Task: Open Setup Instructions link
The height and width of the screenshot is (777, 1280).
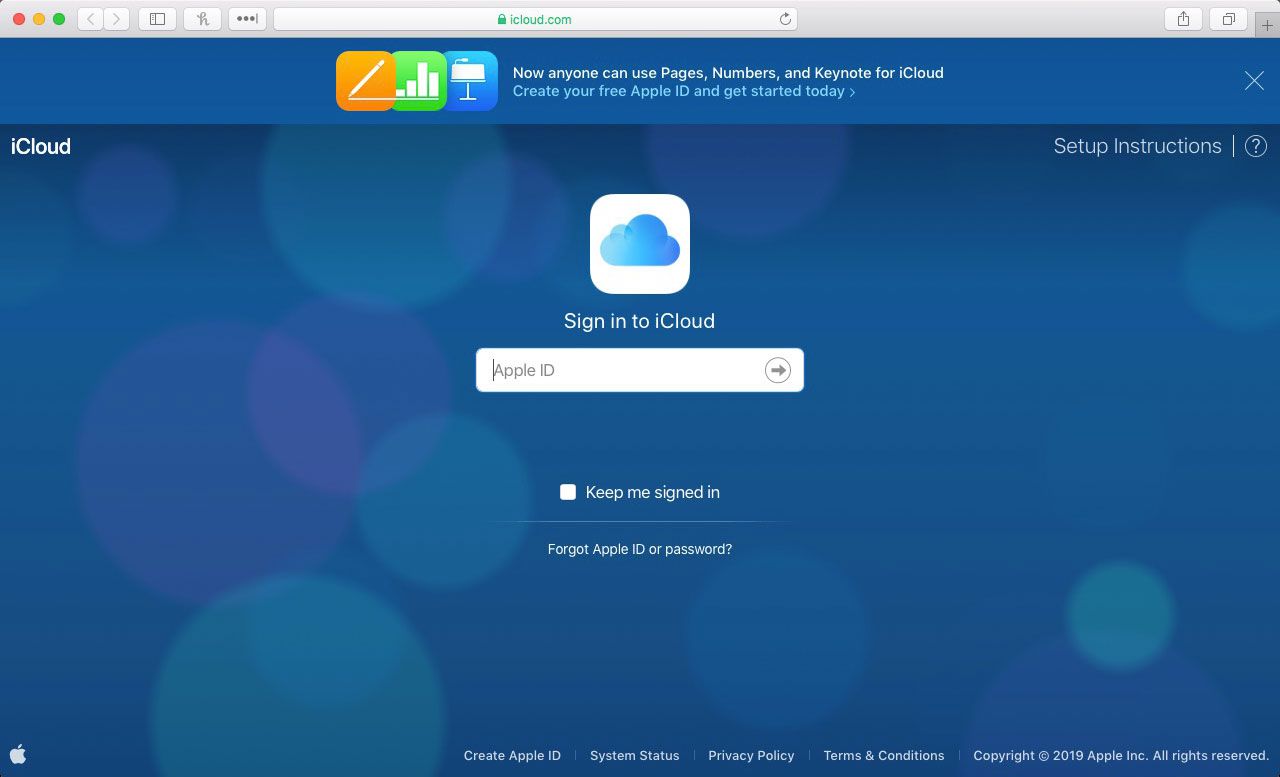Action: point(1137,146)
